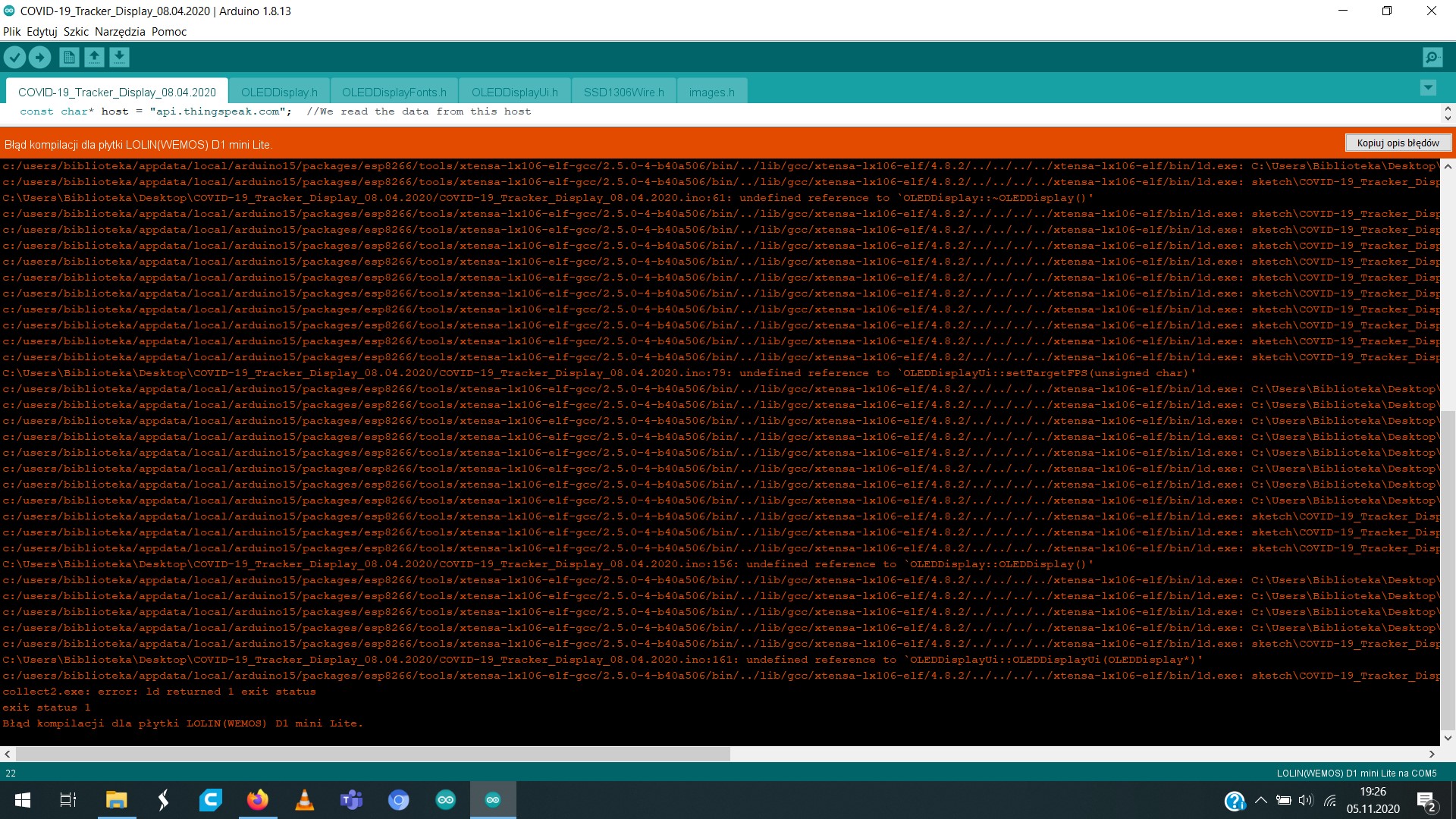Screen dimensions: 1456x819
Task: Open the Wi-Fi network tray icon
Action: (x=1330, y=800)
